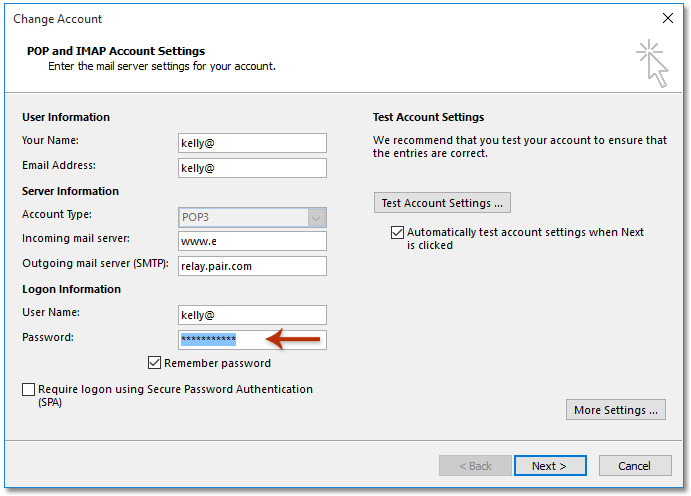The height and width of the screenshot is (496, 691).
Task: Click the cursor wizard icon in header
Action: click(x=652, y=63)
